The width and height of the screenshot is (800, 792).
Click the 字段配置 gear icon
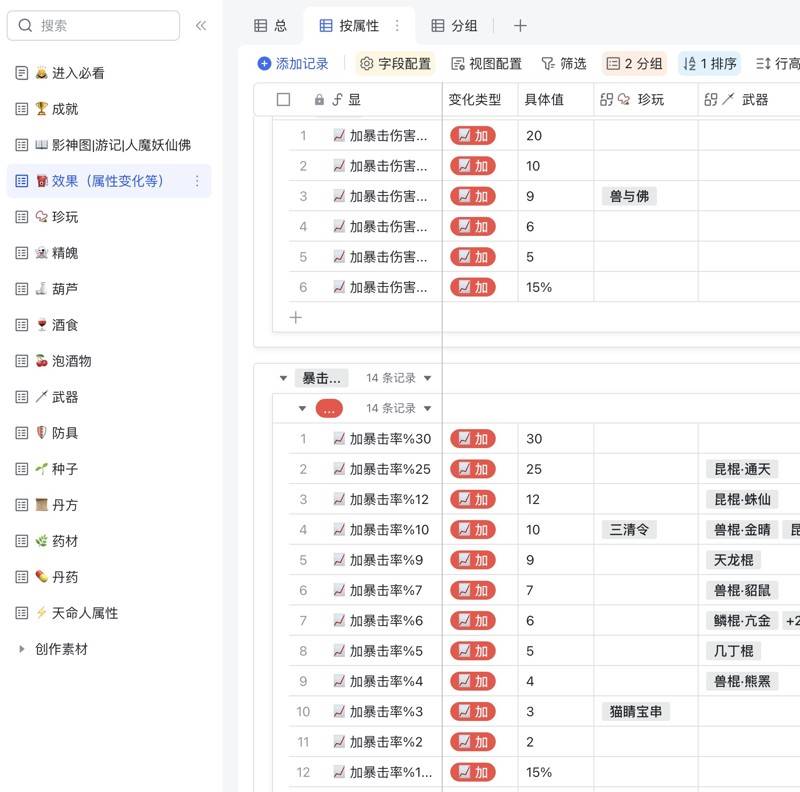(x=367, y=64)
